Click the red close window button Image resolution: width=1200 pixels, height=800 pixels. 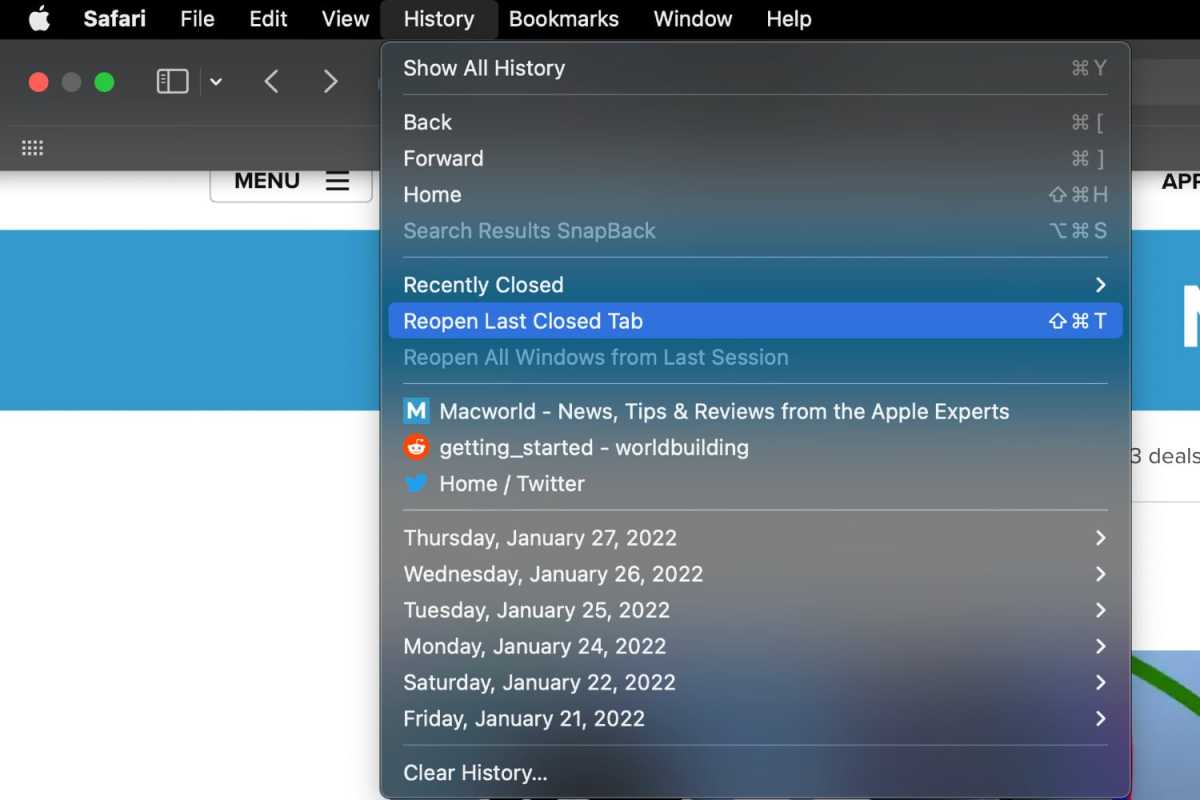pyautogui.click(x=38, y=82)
